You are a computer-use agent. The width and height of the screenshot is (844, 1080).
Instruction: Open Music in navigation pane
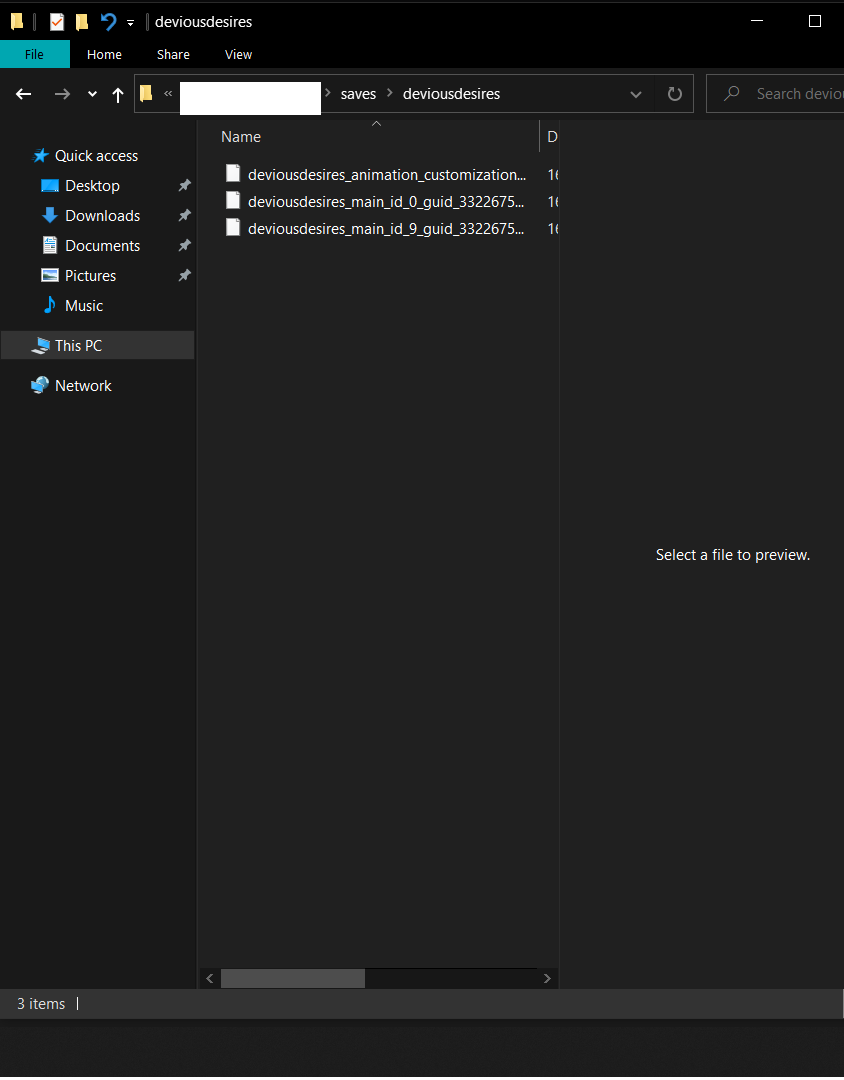click(83, 306)
